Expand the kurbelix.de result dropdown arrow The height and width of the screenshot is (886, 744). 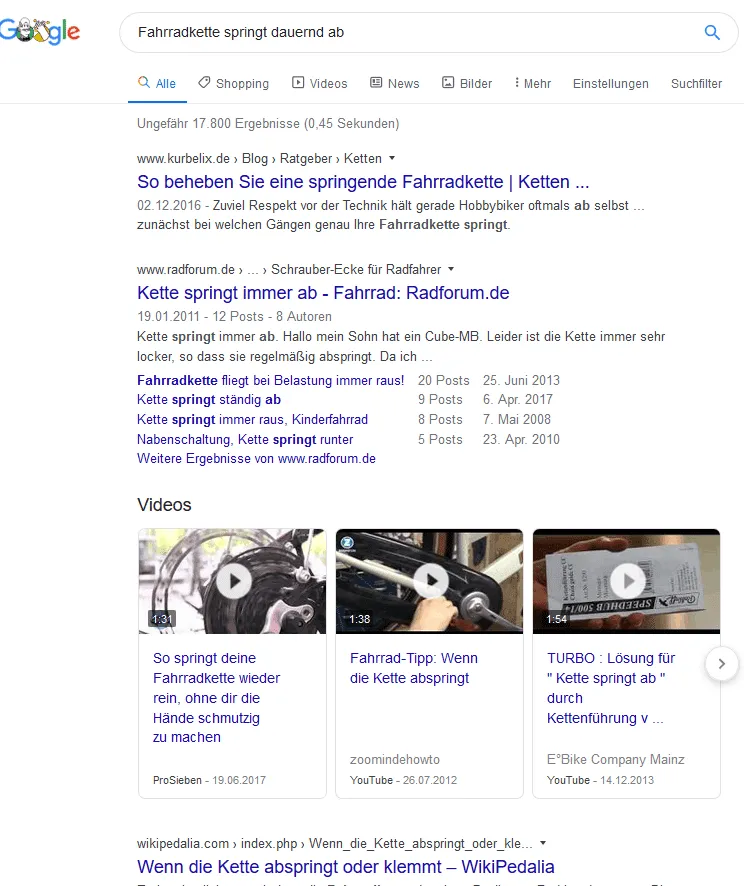(392, 158)
